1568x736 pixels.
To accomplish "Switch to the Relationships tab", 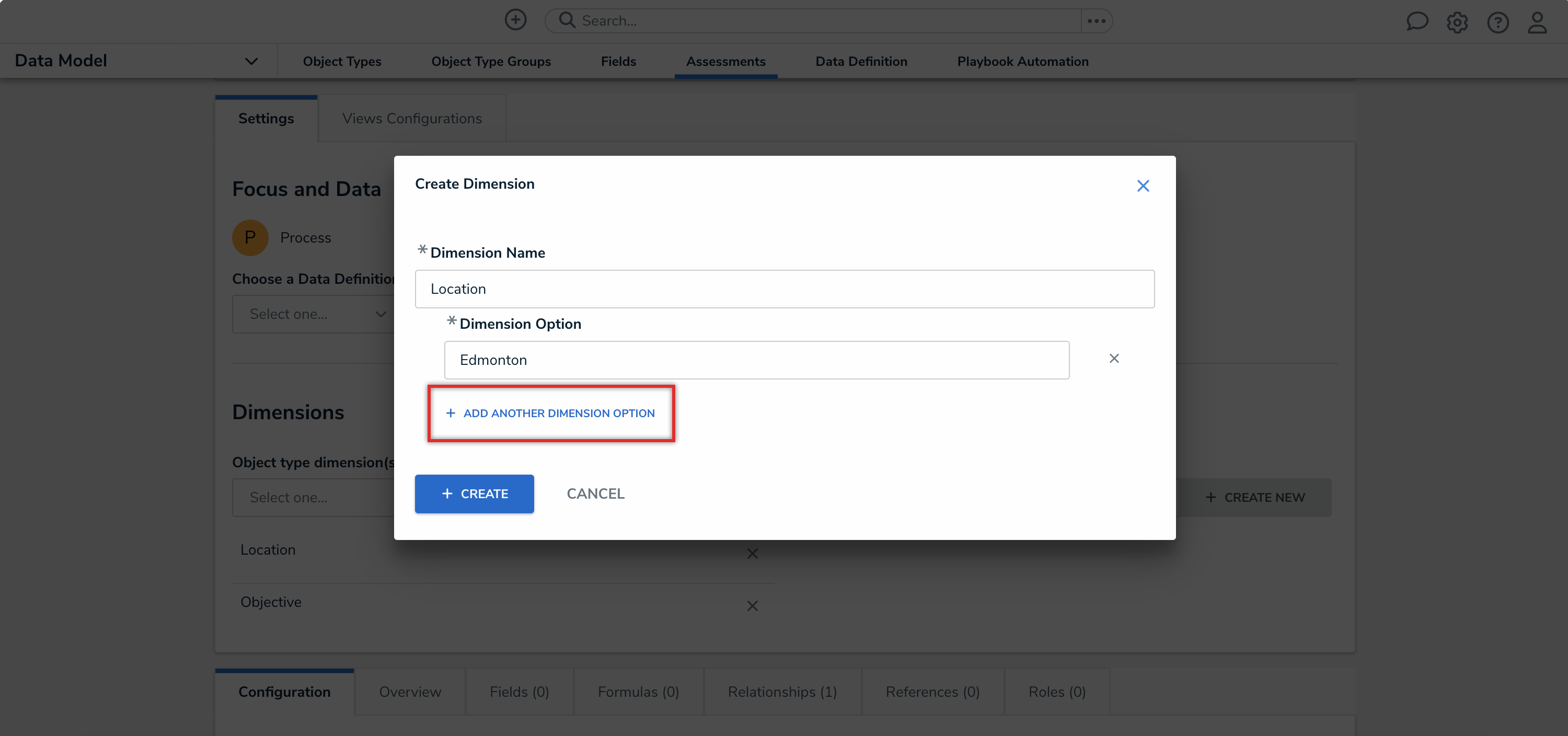I will coord(782,692).
